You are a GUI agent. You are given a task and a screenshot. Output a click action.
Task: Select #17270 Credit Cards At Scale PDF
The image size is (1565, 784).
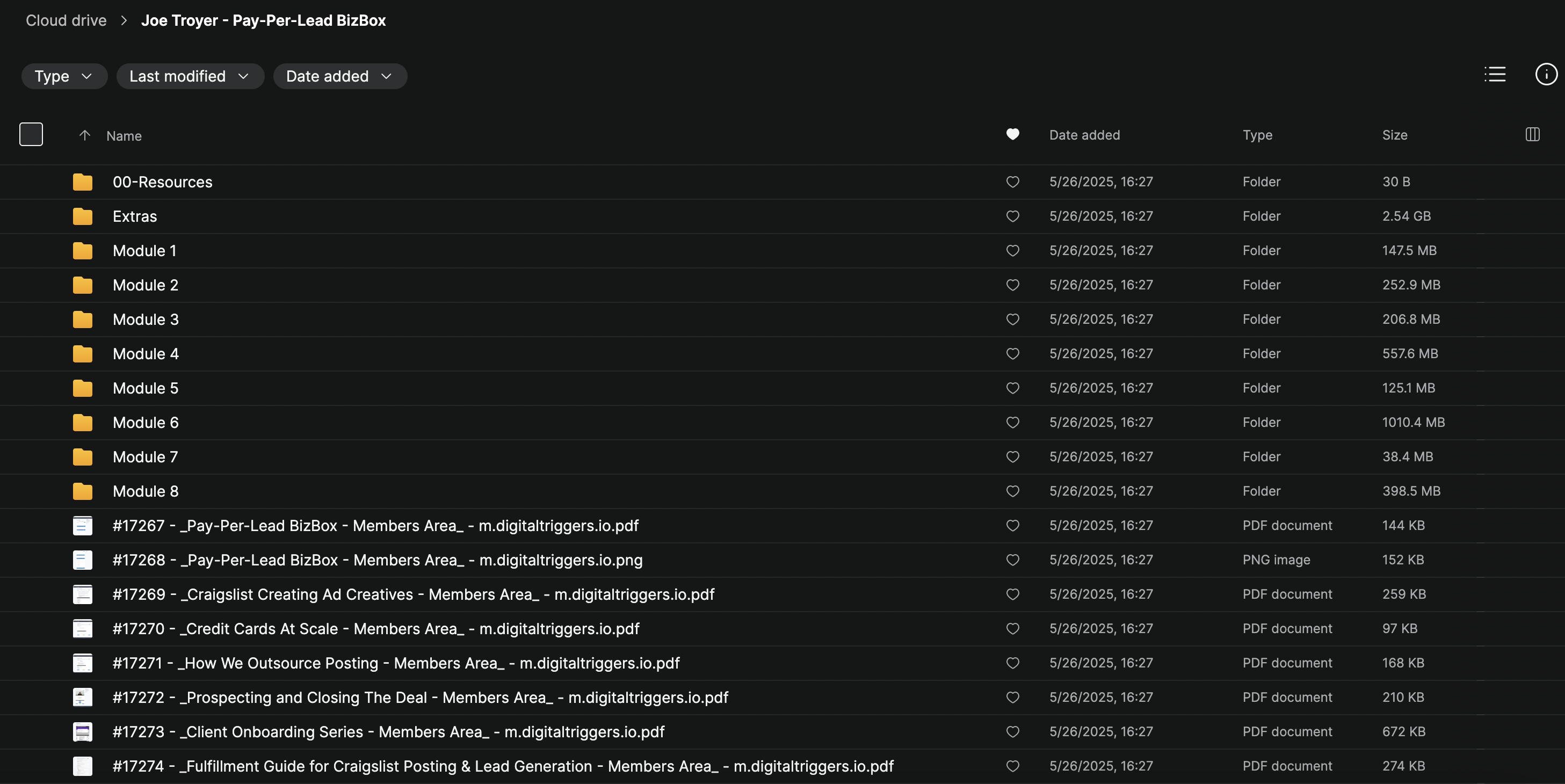[x=375, y=628]
